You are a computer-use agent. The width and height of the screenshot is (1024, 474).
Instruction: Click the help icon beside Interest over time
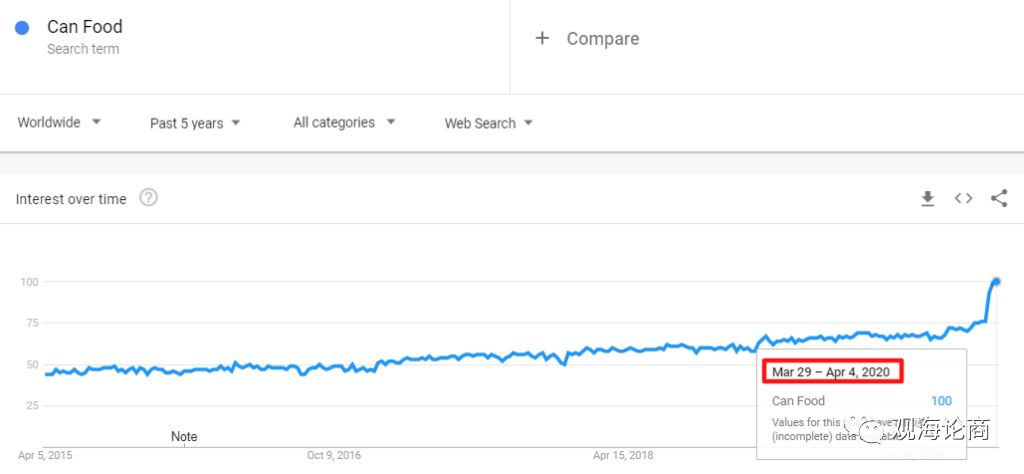pos(148,198)
